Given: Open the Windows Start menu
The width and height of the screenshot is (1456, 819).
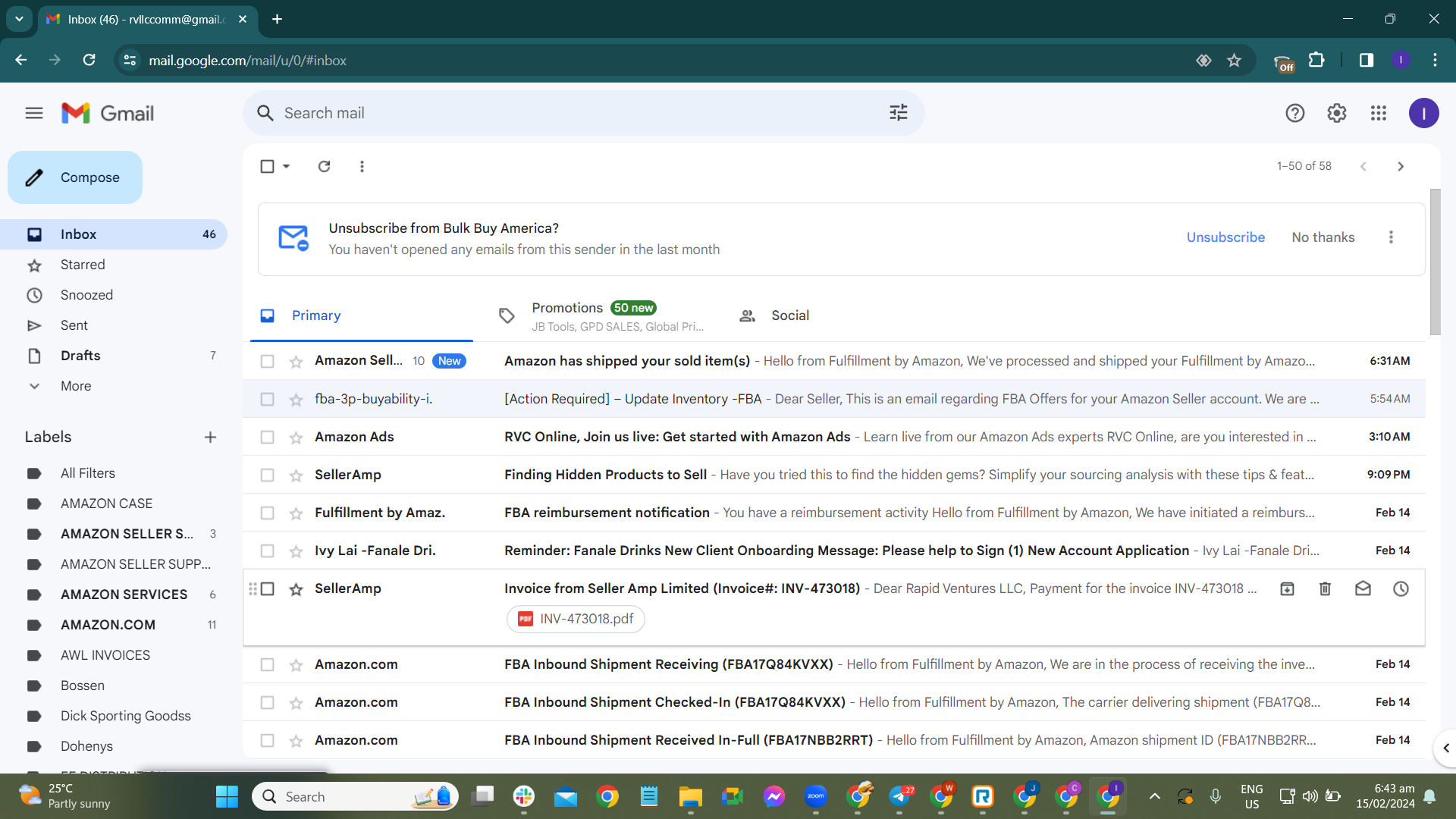Looking at the screenshot, I should [227, 796].
